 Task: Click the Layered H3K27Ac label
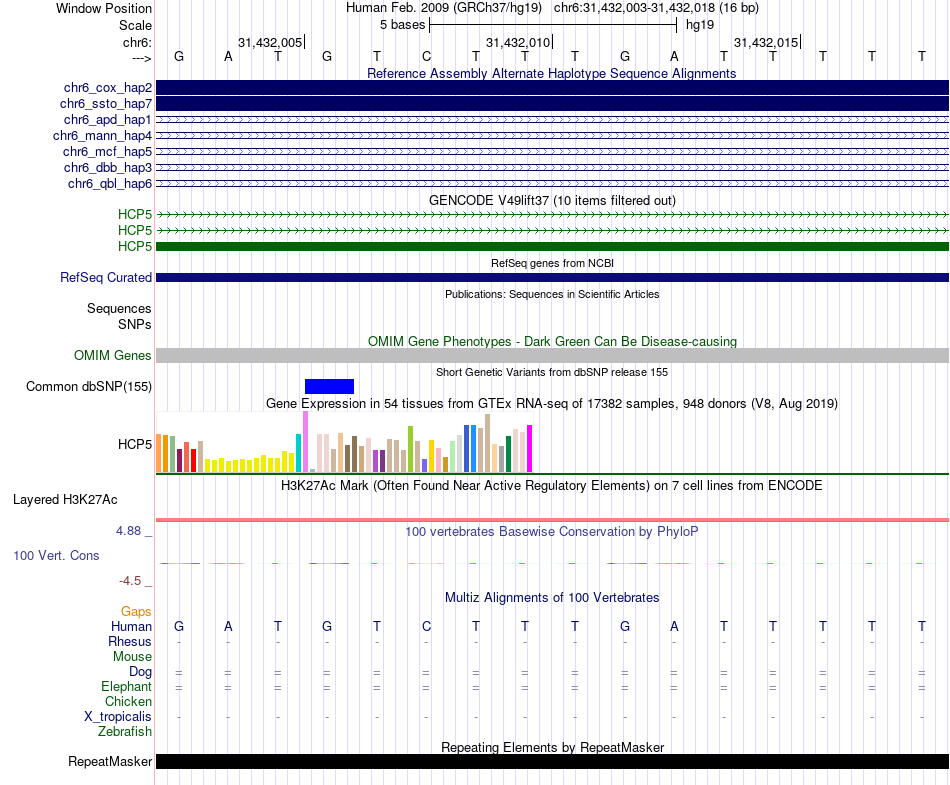(x=65, y=500)
